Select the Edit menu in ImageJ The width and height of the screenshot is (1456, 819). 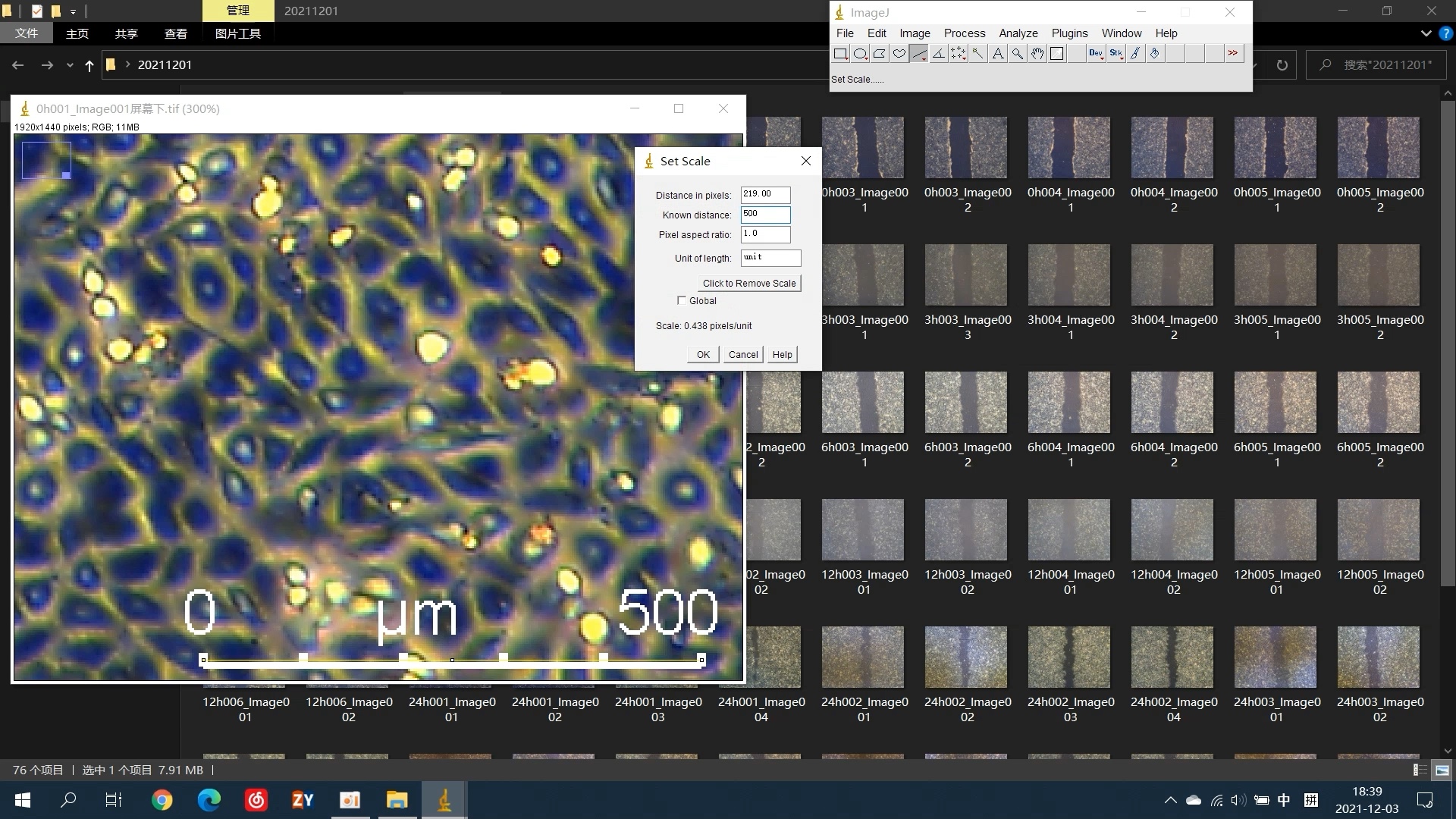875,33
